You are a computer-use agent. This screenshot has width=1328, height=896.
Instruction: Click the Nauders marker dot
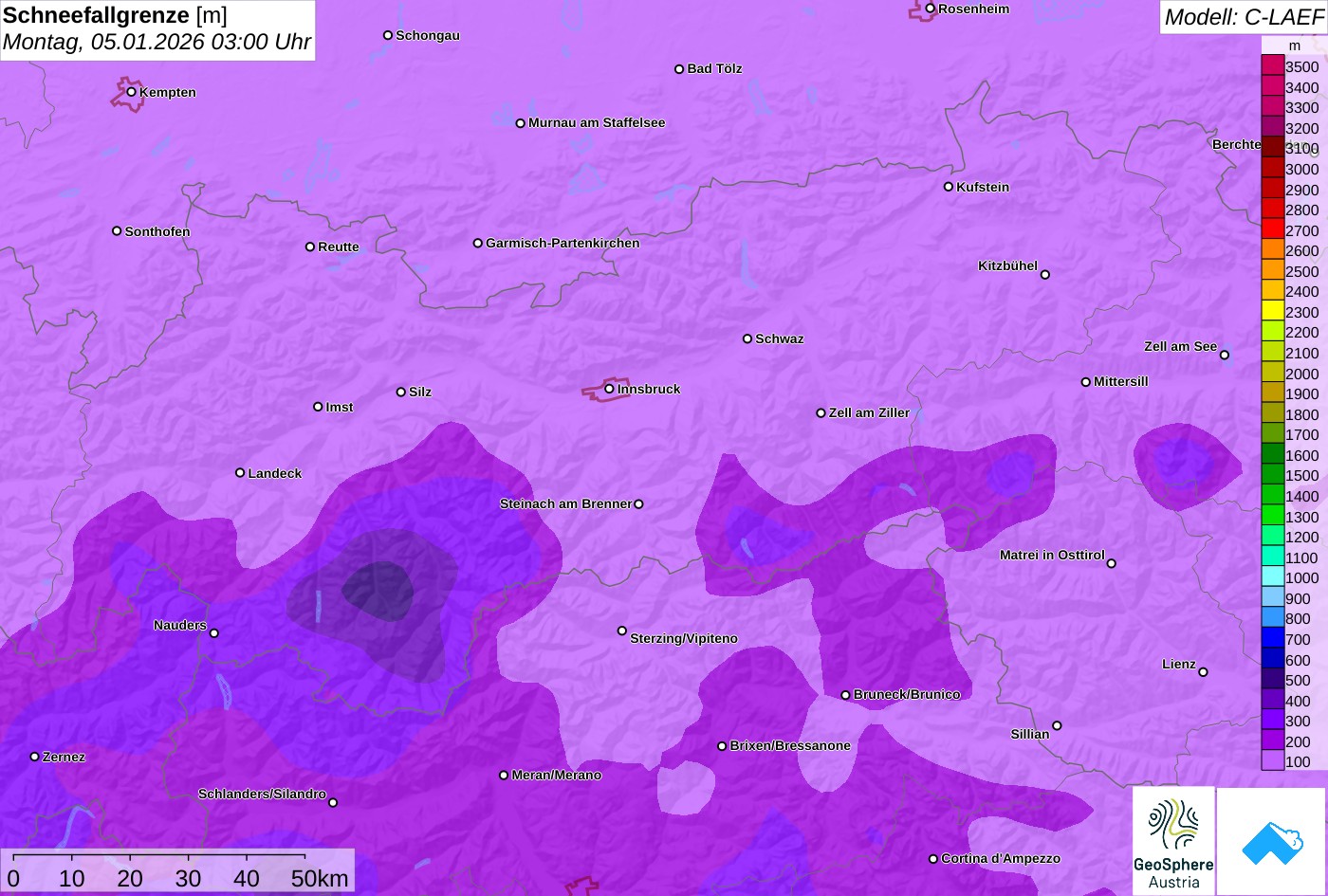(214, 633)
